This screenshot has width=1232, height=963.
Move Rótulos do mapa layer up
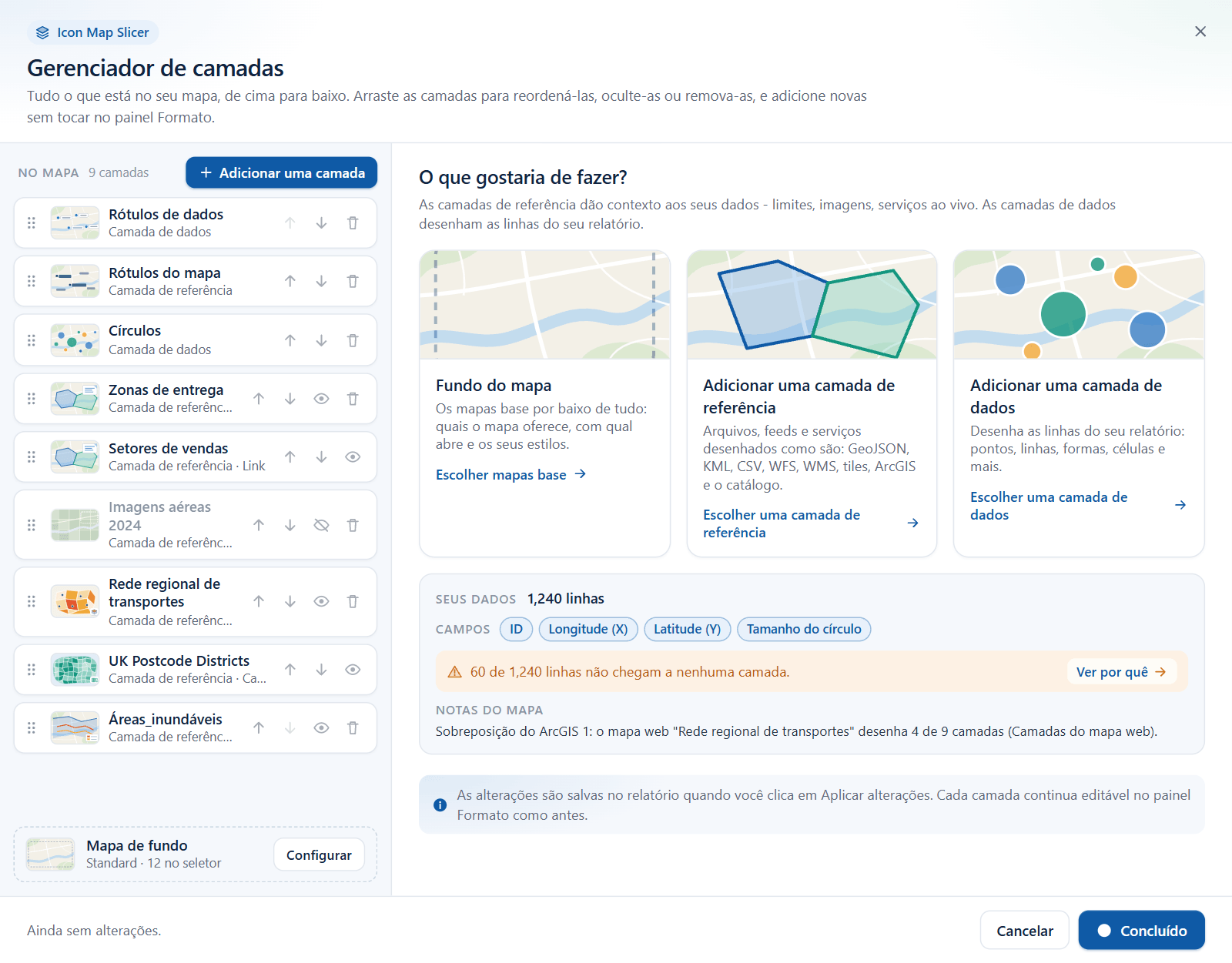pos(290,282)
